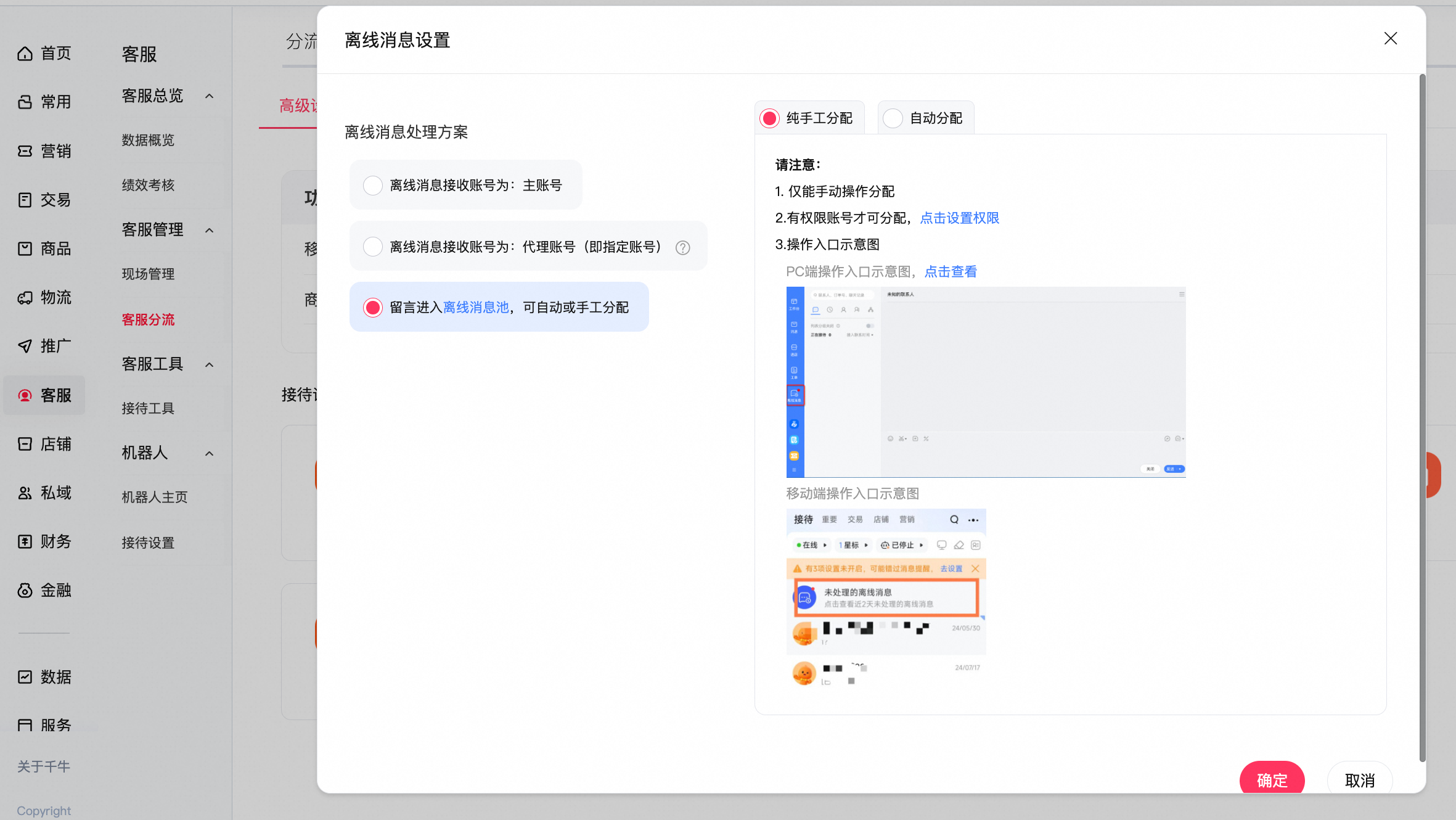Screen dimensions: 1456x820
Task: Click the 离线消息处理方案 label
Action: click(406, 132)
